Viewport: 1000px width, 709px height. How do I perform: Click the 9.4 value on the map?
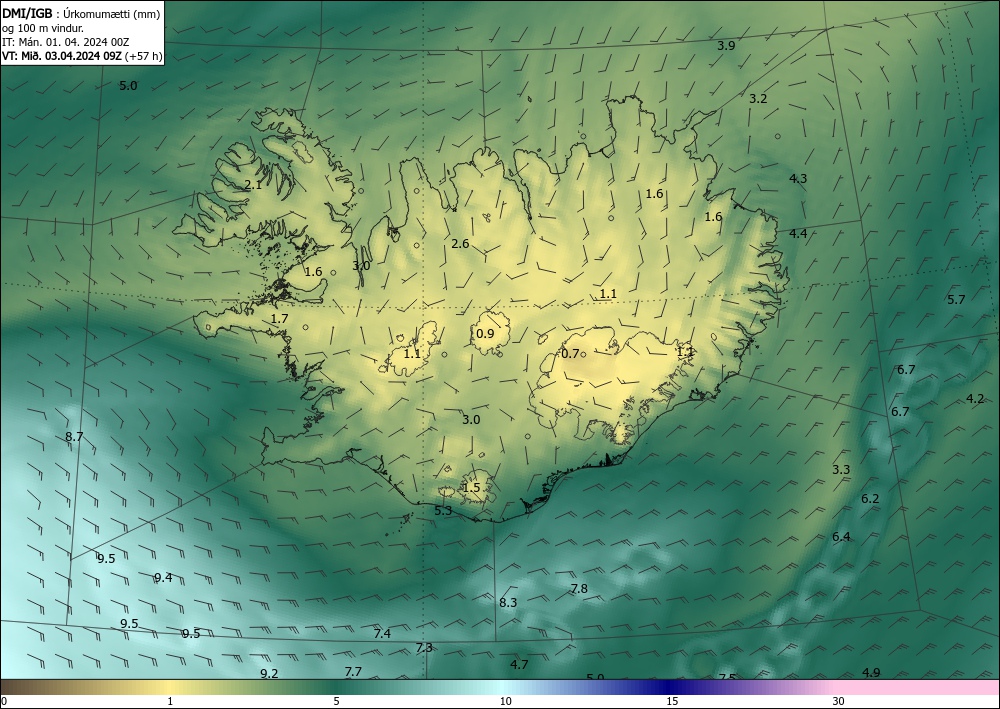[x=163, y=578]
